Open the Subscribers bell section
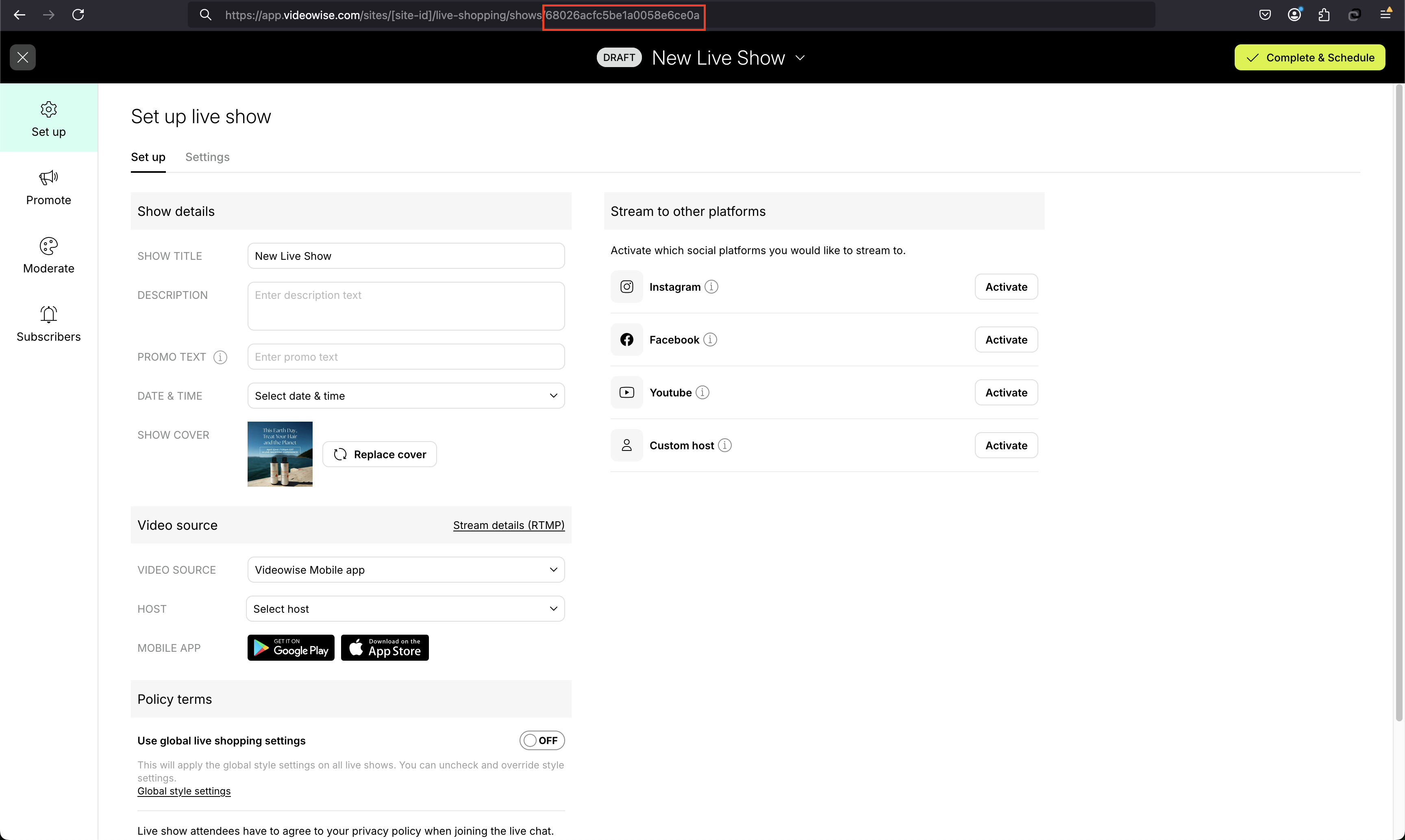1405x840 pixels. pos(49,324)
